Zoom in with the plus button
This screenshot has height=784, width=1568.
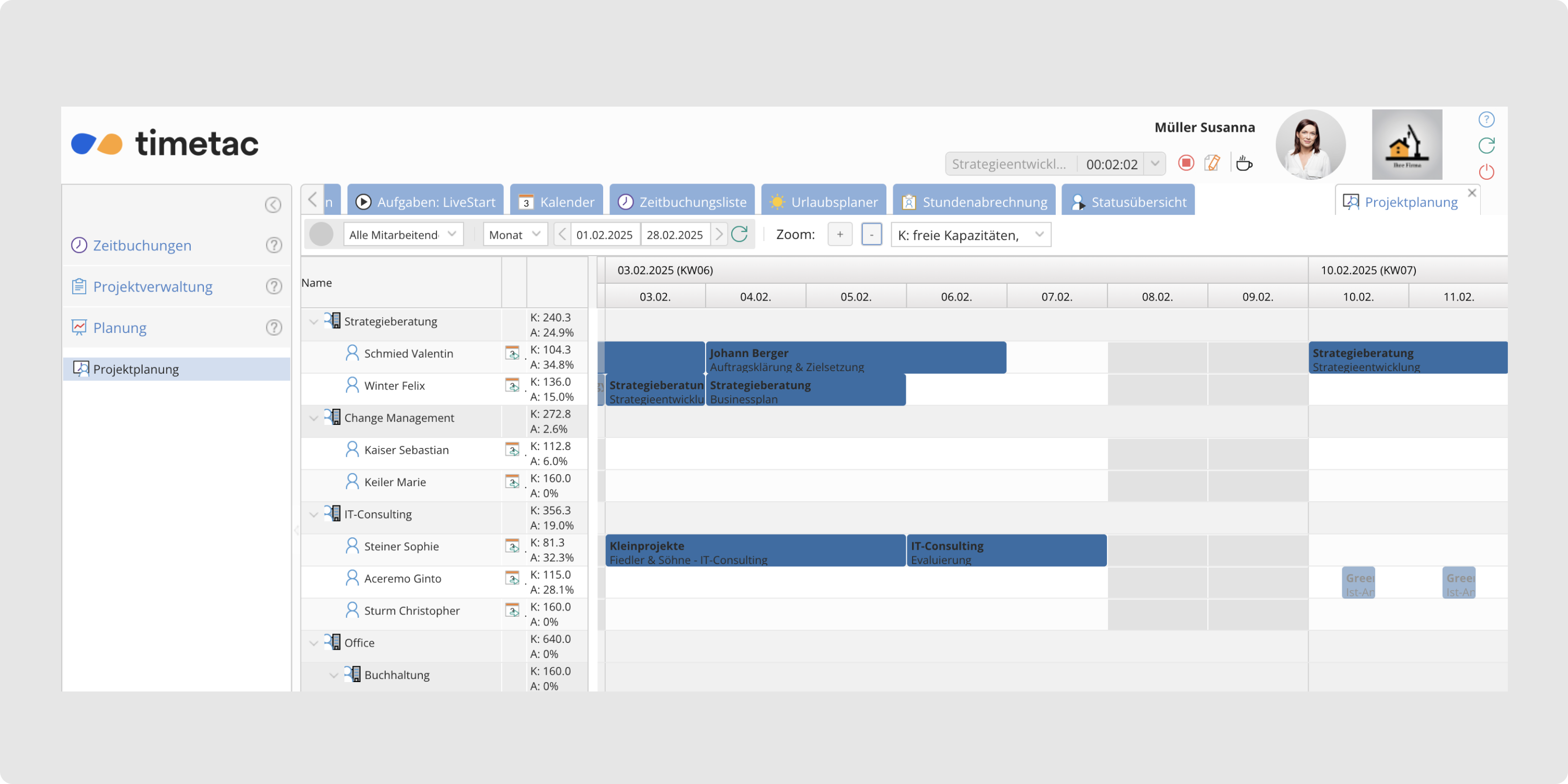coord(839,234)
